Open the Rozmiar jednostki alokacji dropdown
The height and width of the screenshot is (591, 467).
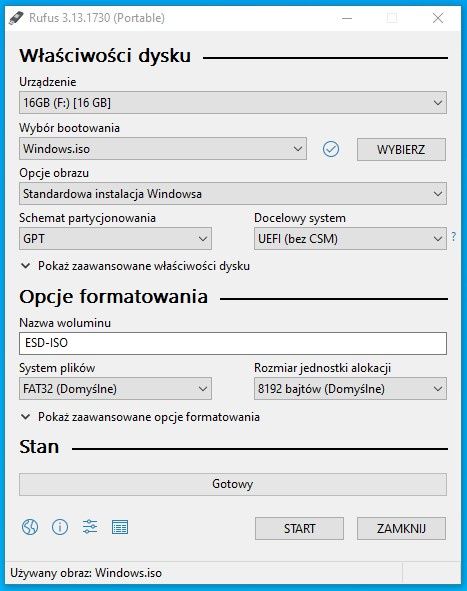[350, 389]
